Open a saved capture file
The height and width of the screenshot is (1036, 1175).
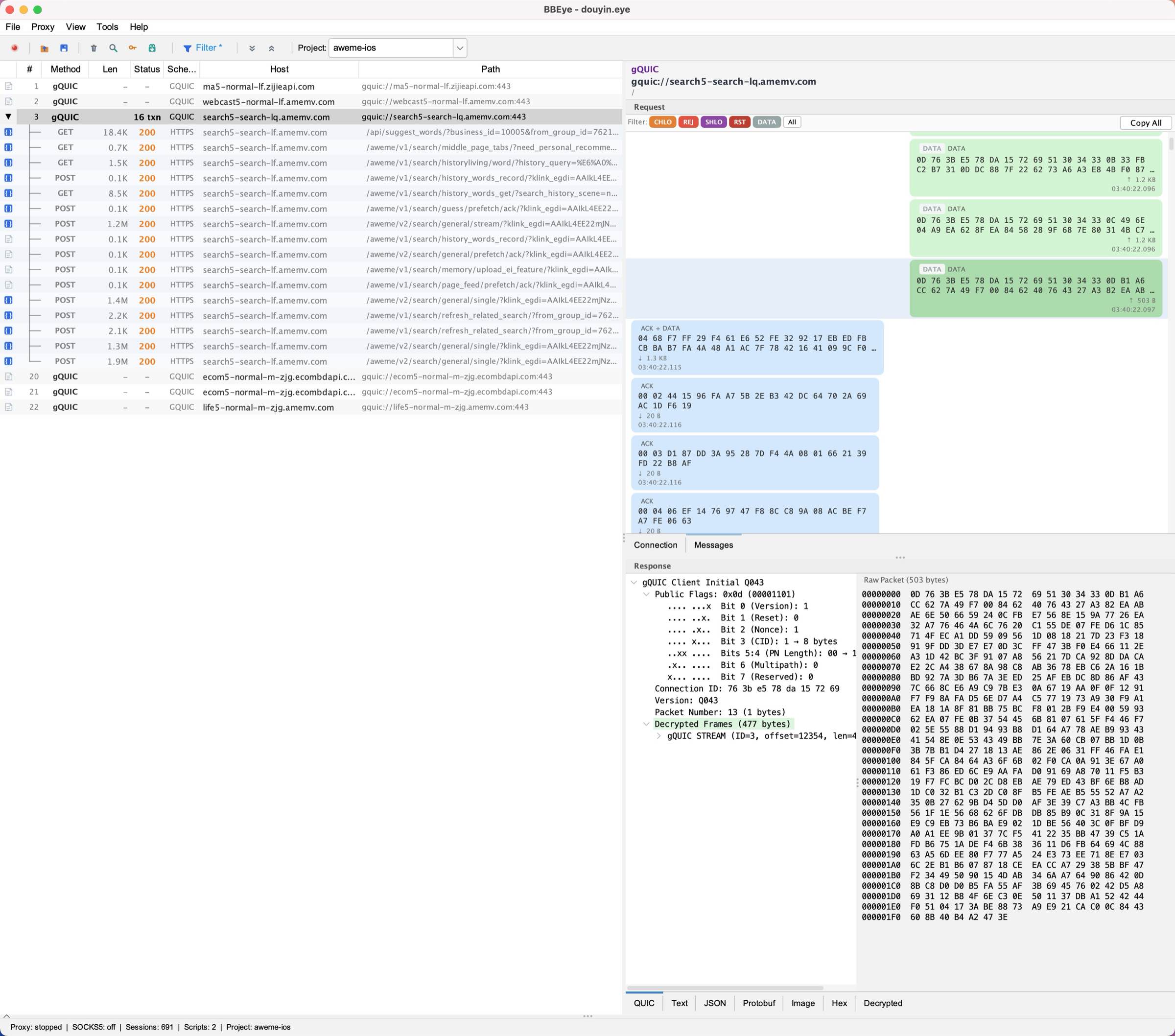(44, 47)
